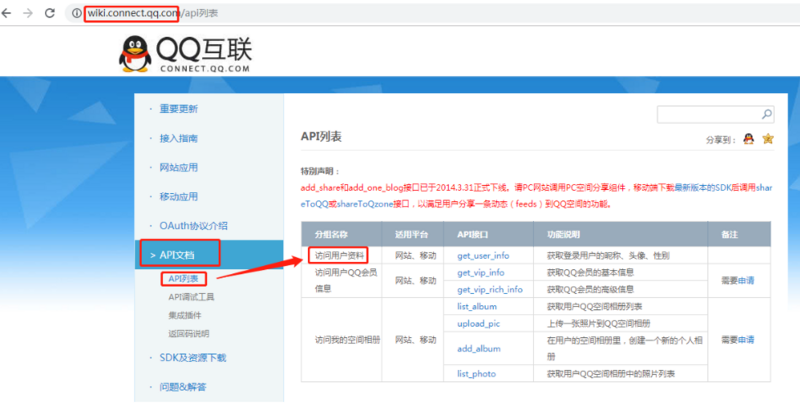
Task: Open the 返回码说明 sub-item
Action: point(188,334)
